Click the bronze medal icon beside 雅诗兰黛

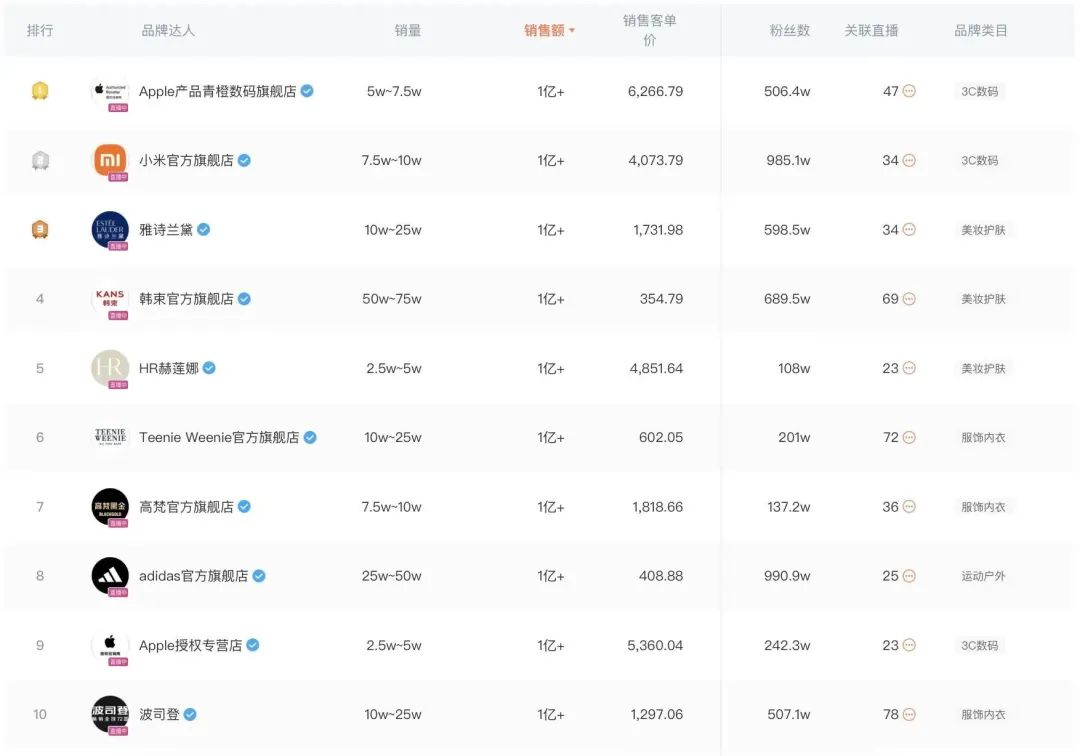pos(40,229)
